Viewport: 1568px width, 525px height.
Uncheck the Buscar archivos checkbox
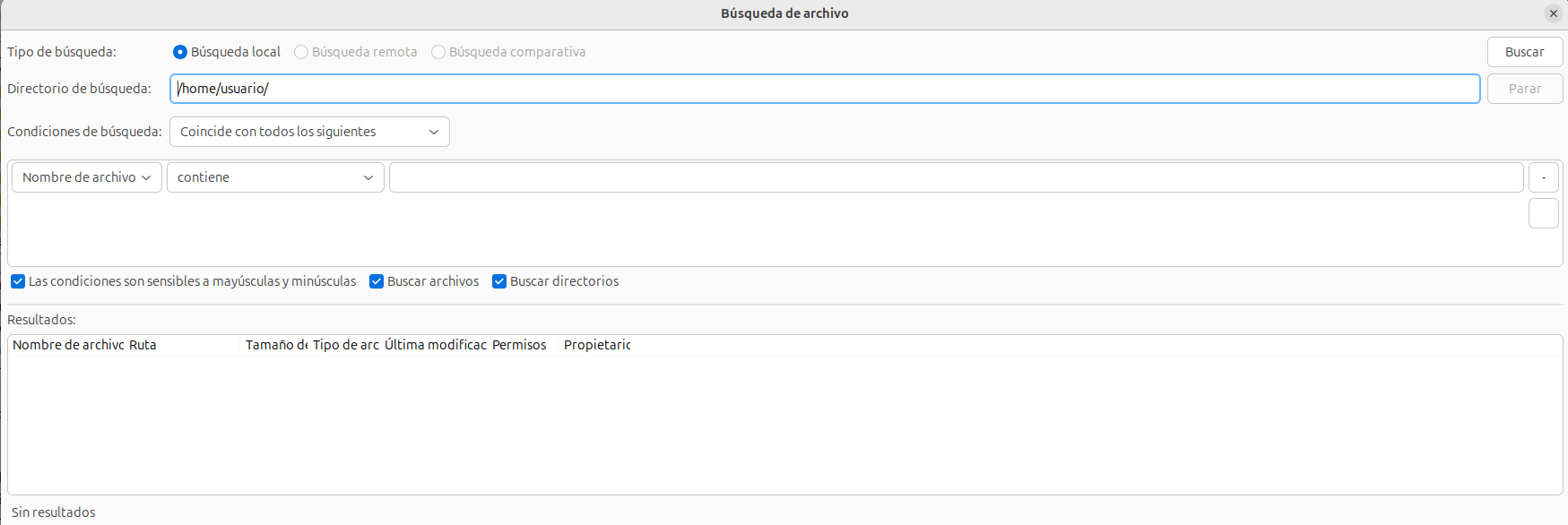pyautogui.click(x=377, y=281)
